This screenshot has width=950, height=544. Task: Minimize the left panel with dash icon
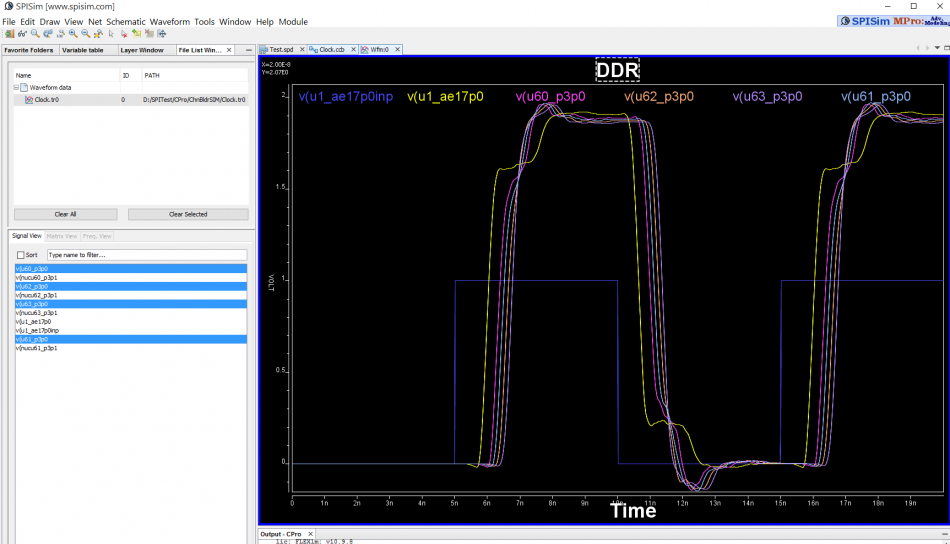(249, 49)
